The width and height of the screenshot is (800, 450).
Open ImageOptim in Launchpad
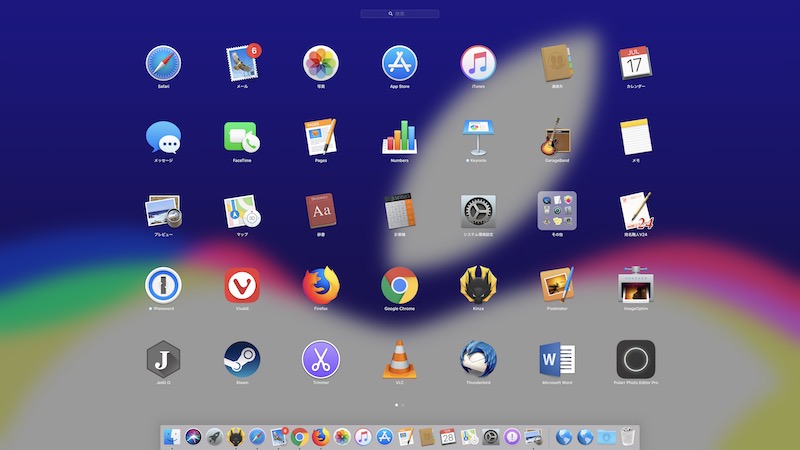636,285
